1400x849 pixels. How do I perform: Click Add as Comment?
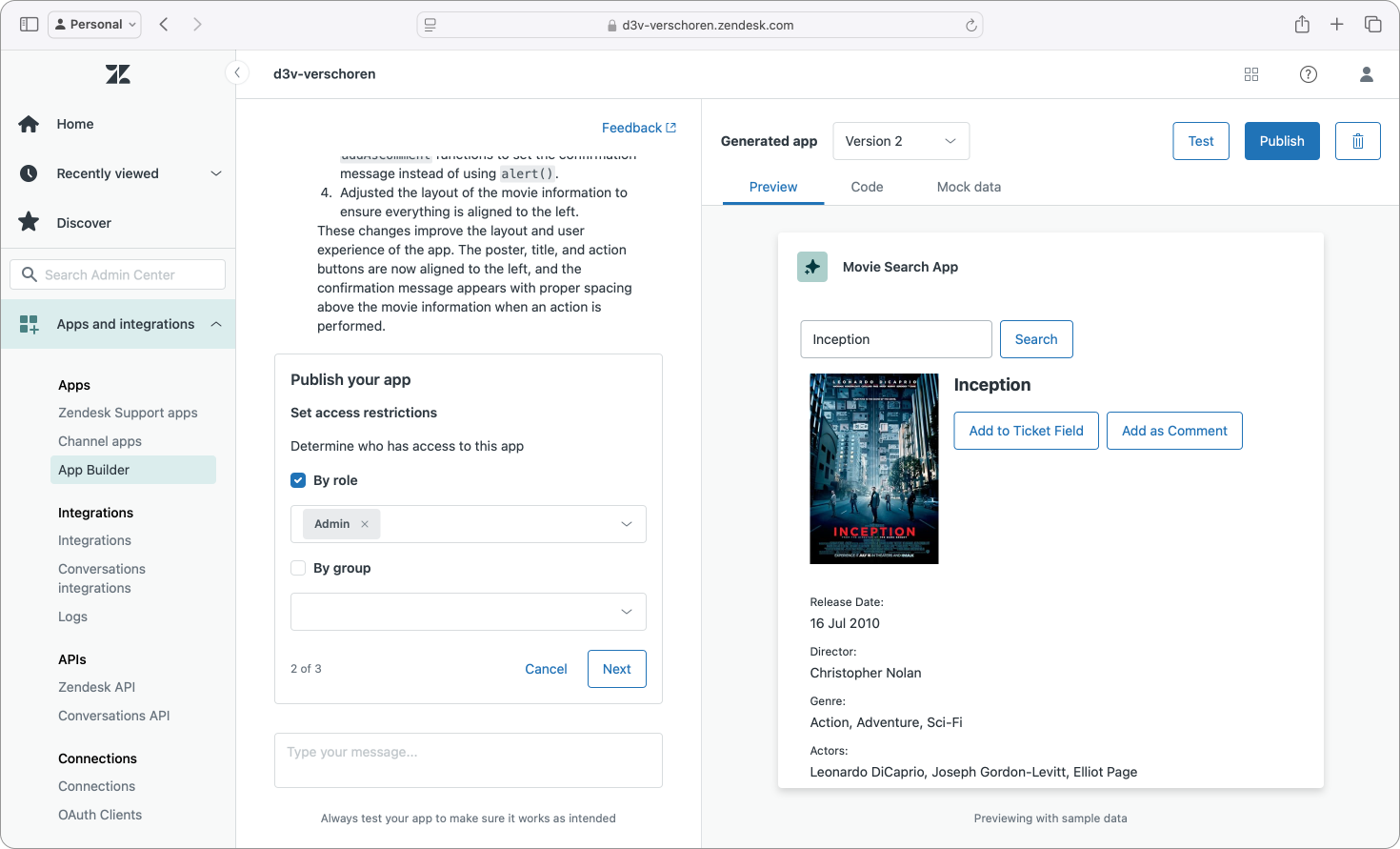(1174, 431)
